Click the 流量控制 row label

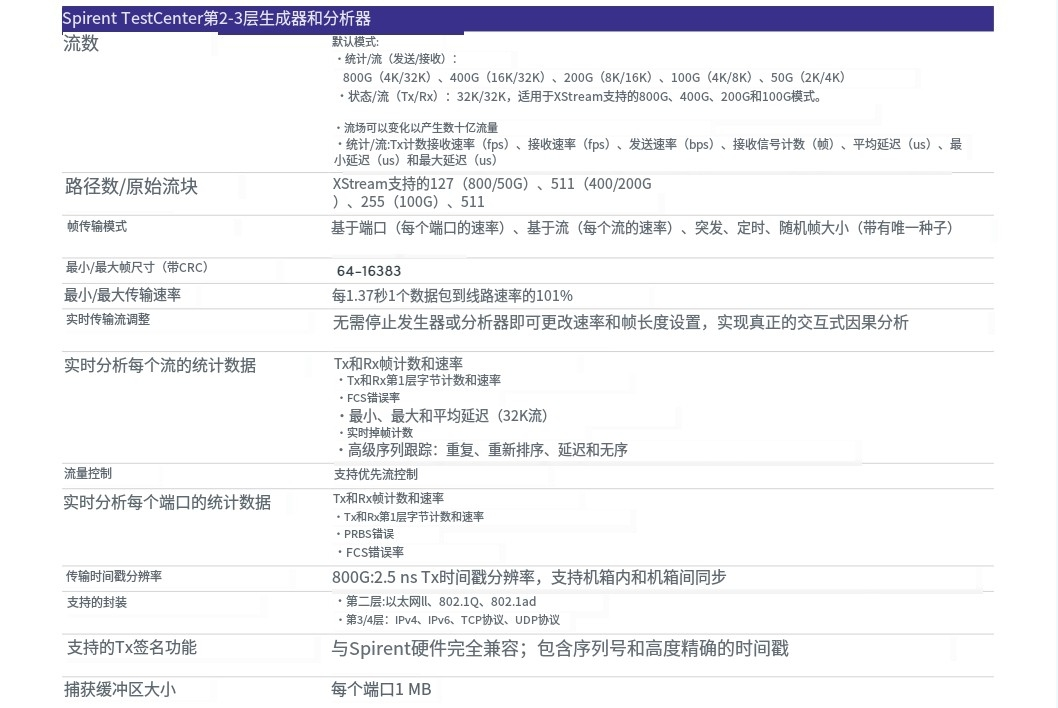pyautogui.click(x=88, y=474)
